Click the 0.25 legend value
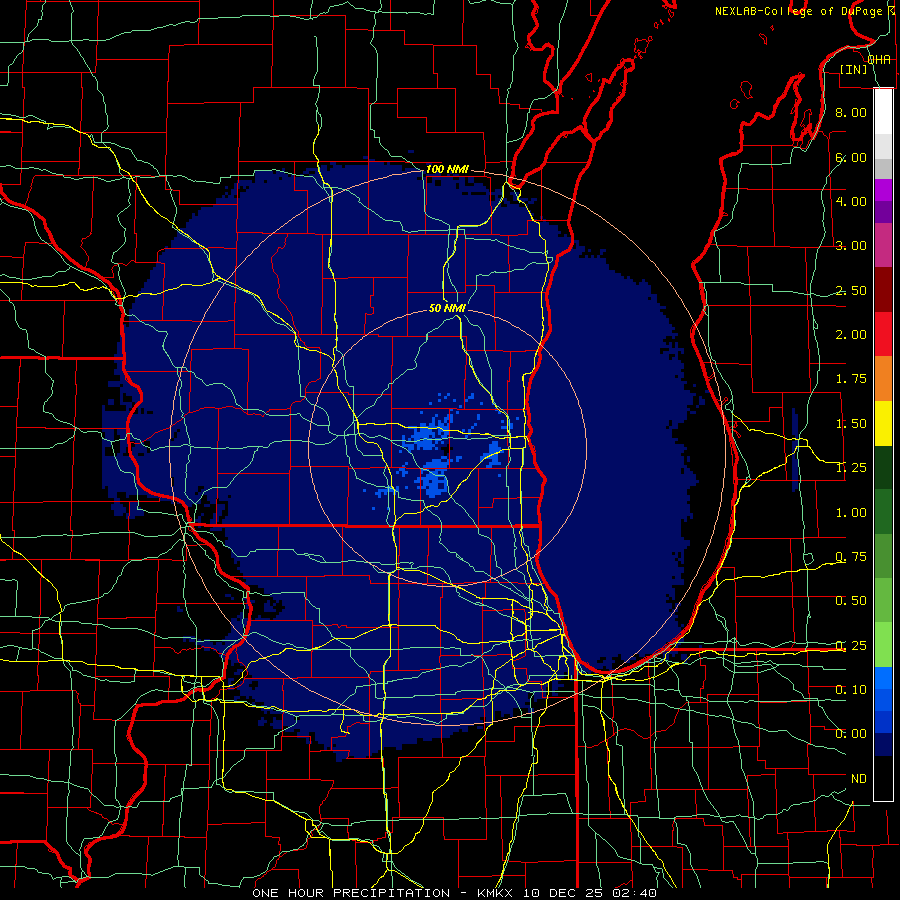This screenshot has width=900, height=900. tap(851, 646)
